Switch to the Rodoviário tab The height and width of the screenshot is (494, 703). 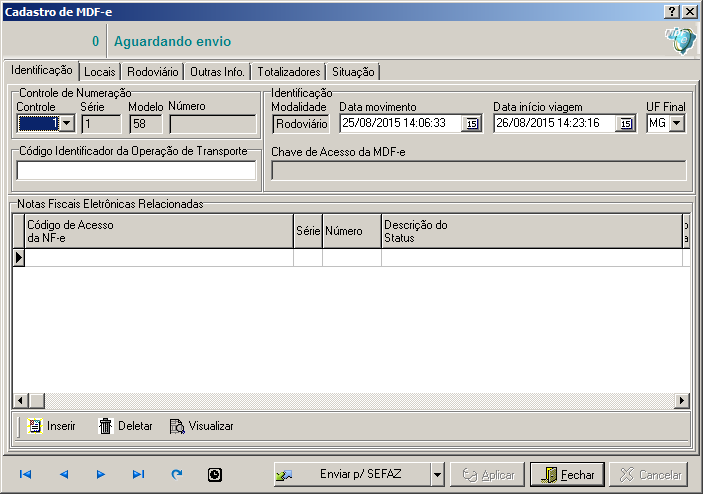click(x=153, y=72)
